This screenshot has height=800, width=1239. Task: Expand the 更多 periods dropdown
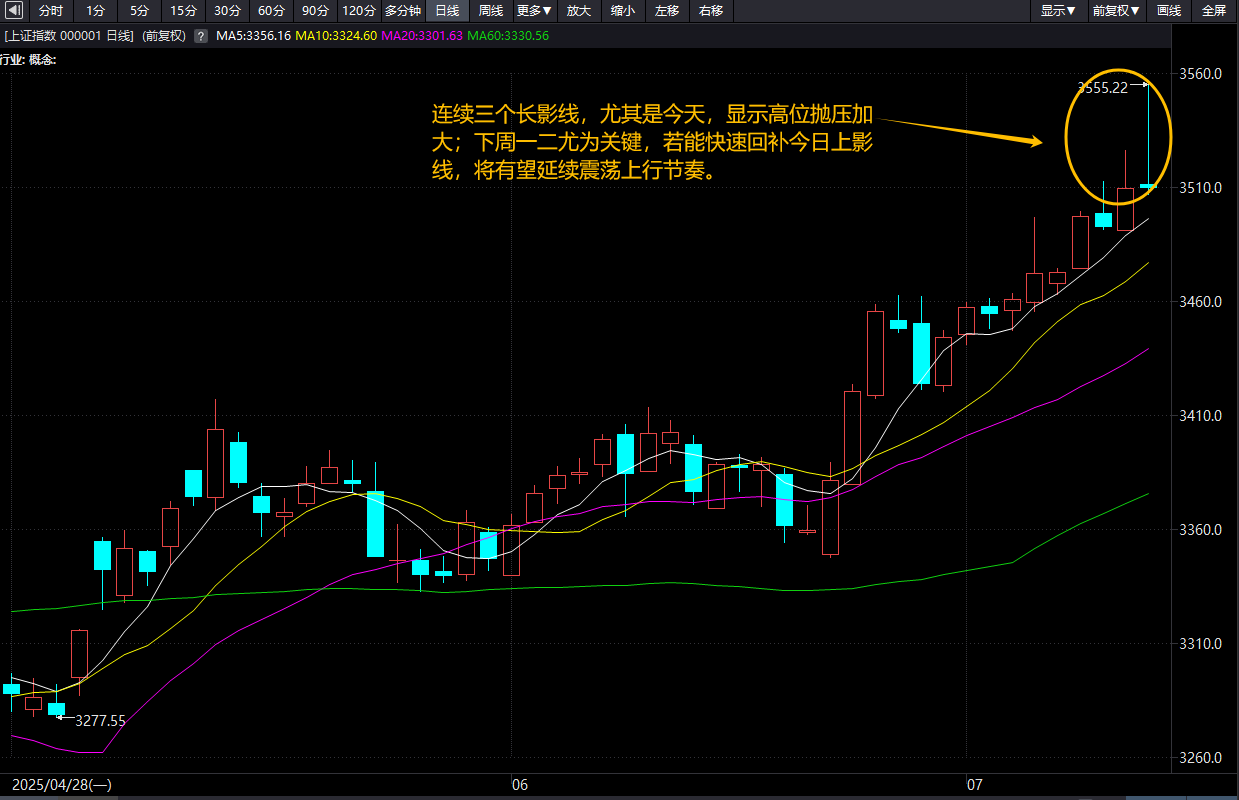[x=535, y=11]
